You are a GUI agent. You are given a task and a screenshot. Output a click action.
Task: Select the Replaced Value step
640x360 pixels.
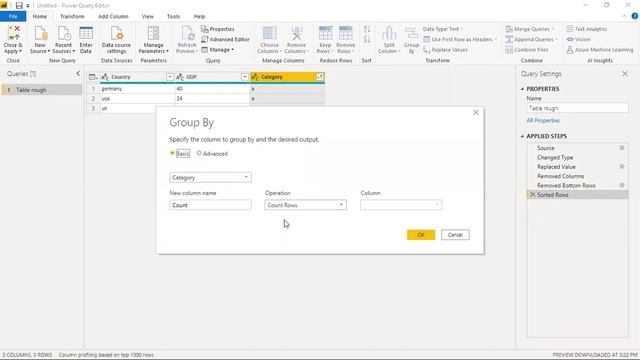(578, 167)
